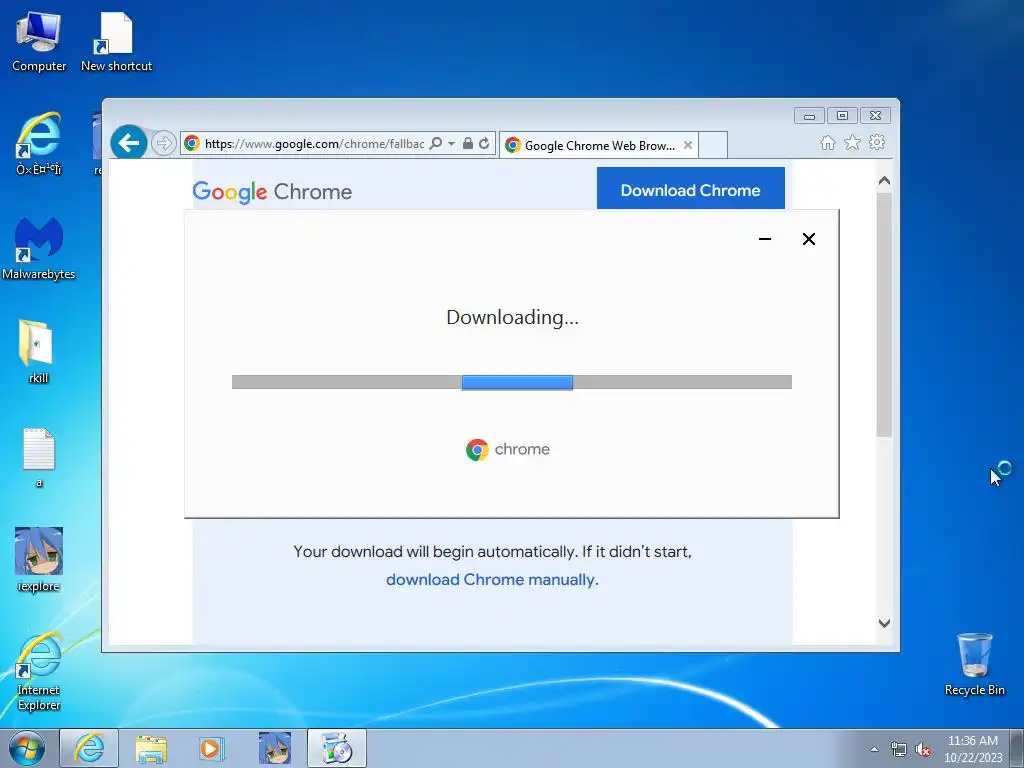Image resolution: width=1024 pixels, height=768 pixels.
Task: Select the Malwarebytes desktop shortcut
Action: pos(39,248)
